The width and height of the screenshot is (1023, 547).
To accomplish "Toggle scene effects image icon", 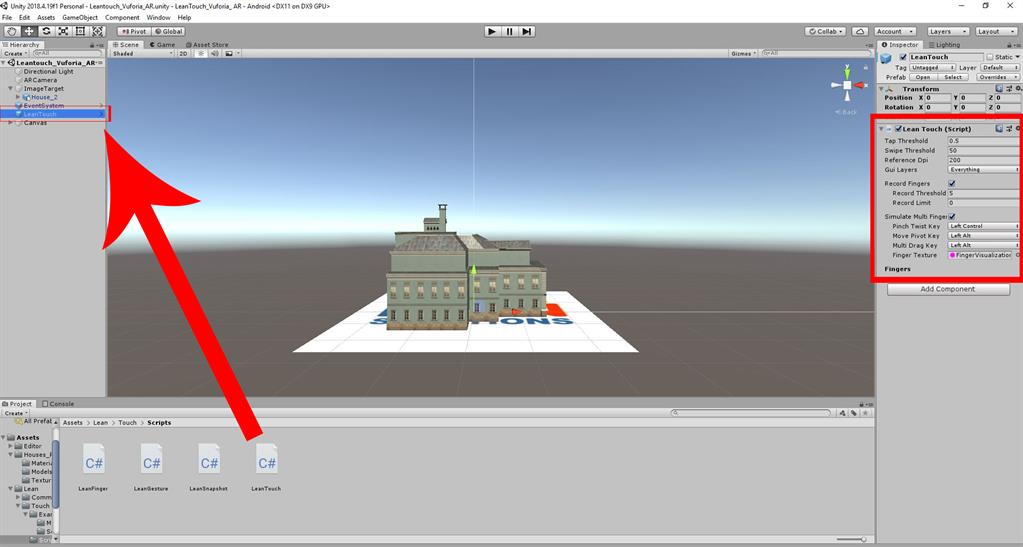I will [x=229, y=54].
